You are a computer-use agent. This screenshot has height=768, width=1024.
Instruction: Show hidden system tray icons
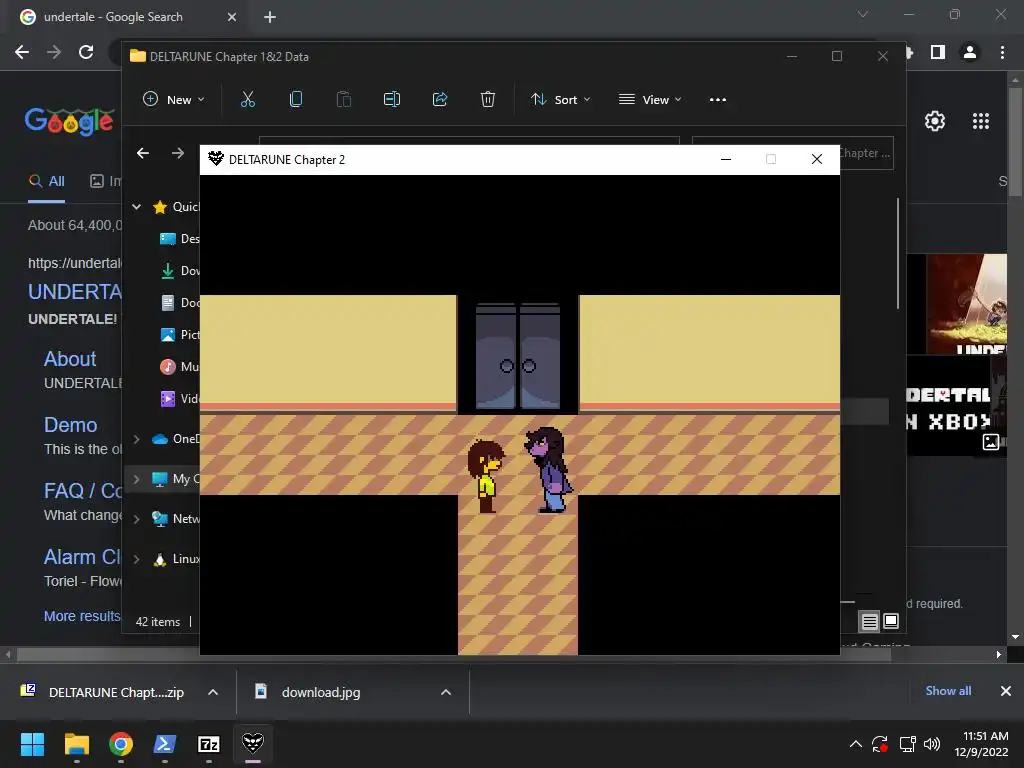coord(856,744)
